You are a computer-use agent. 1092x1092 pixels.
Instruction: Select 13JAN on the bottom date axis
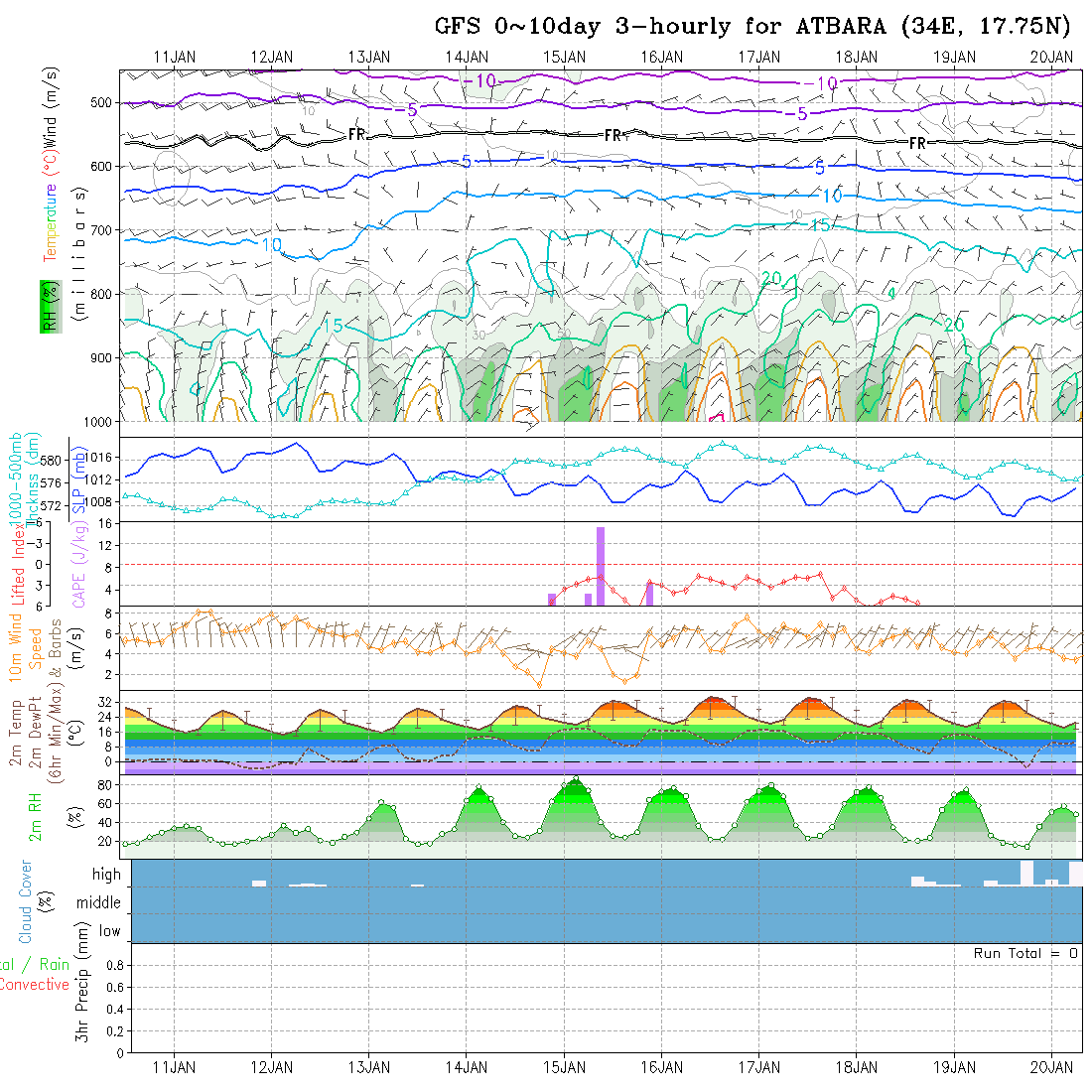(368, 1067)
